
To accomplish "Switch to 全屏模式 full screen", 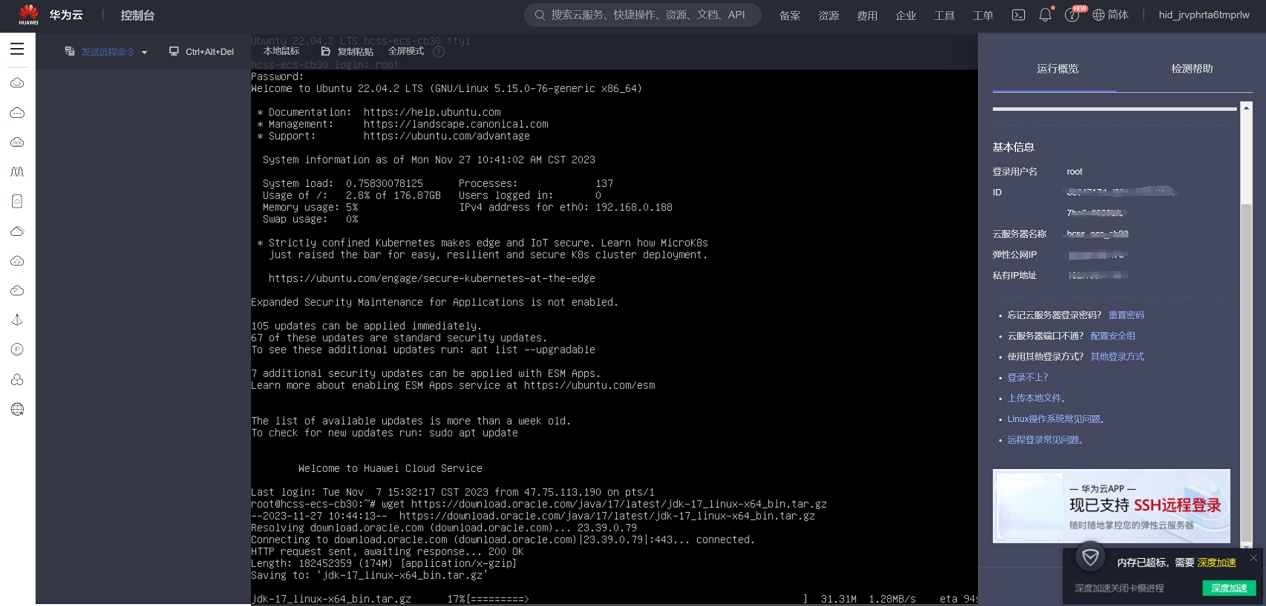I will [406, 51].
